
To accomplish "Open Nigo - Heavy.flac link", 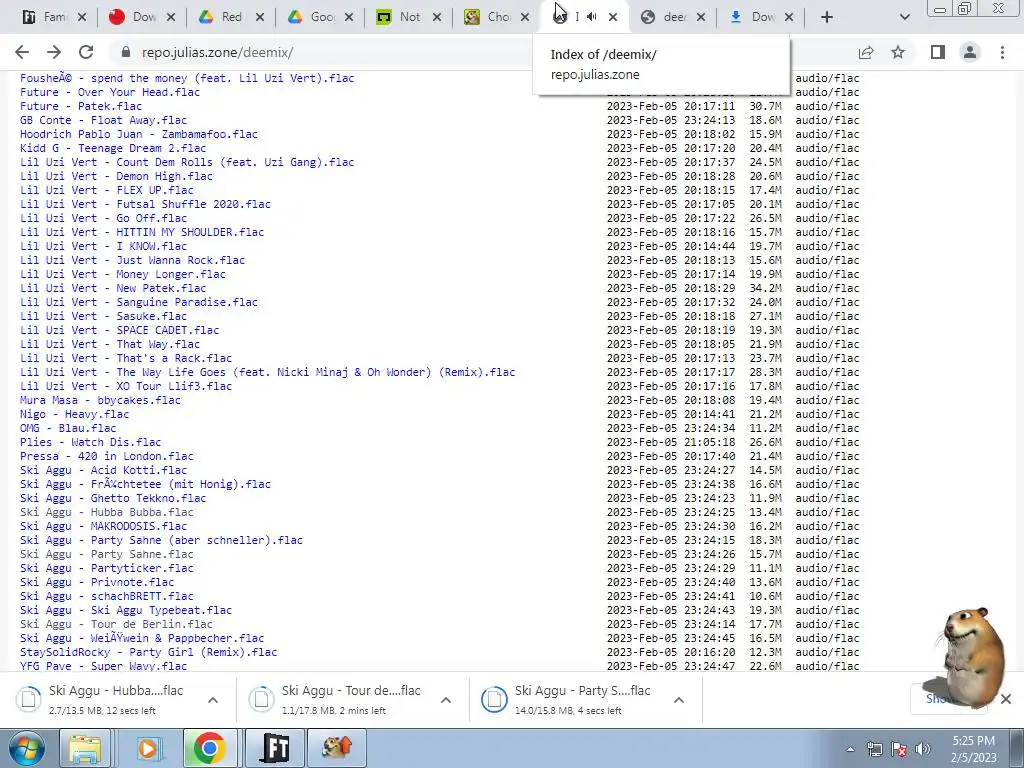I will (74, 414).
